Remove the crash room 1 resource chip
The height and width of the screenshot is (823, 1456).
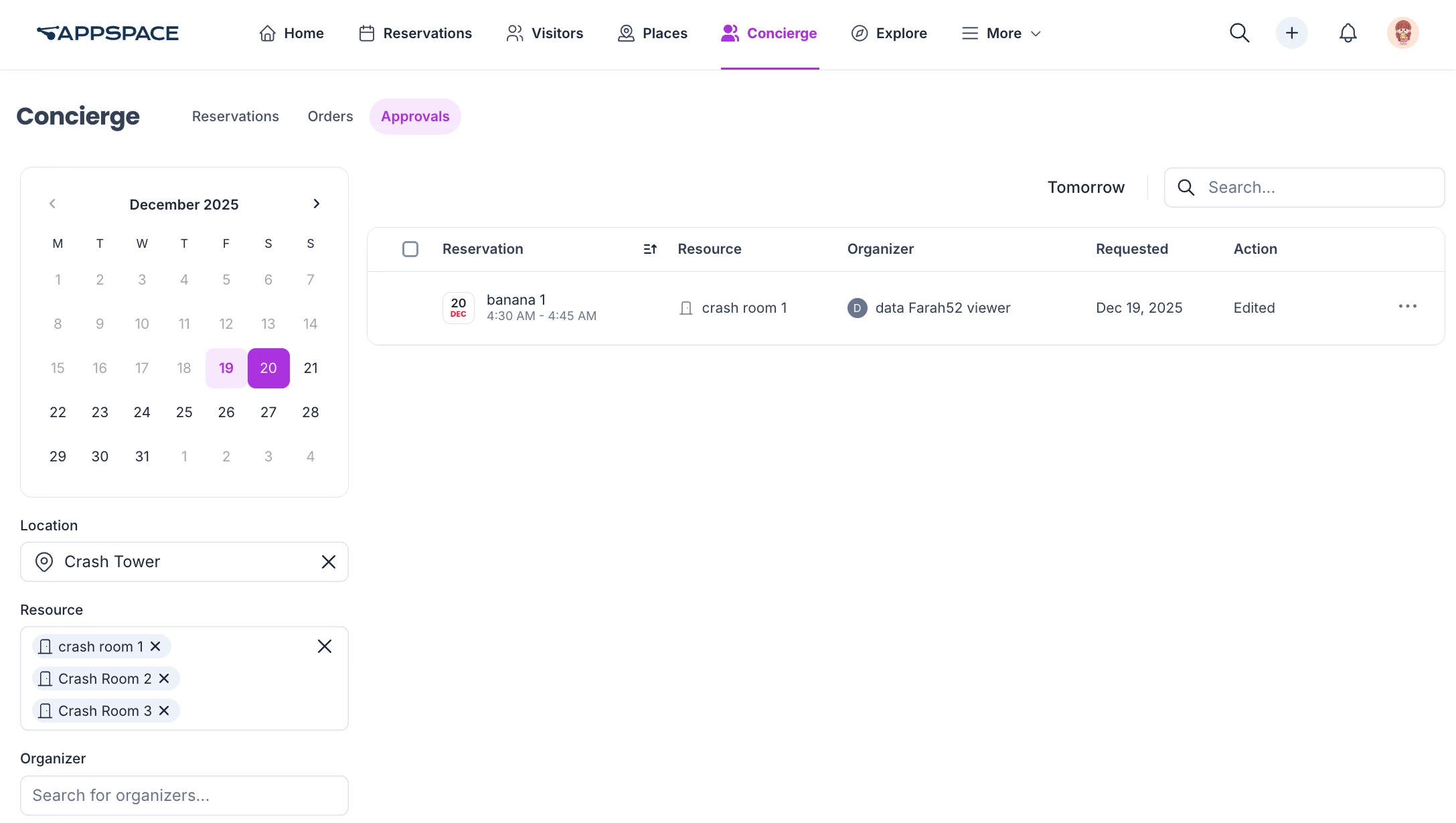click(x=155, y=646)
